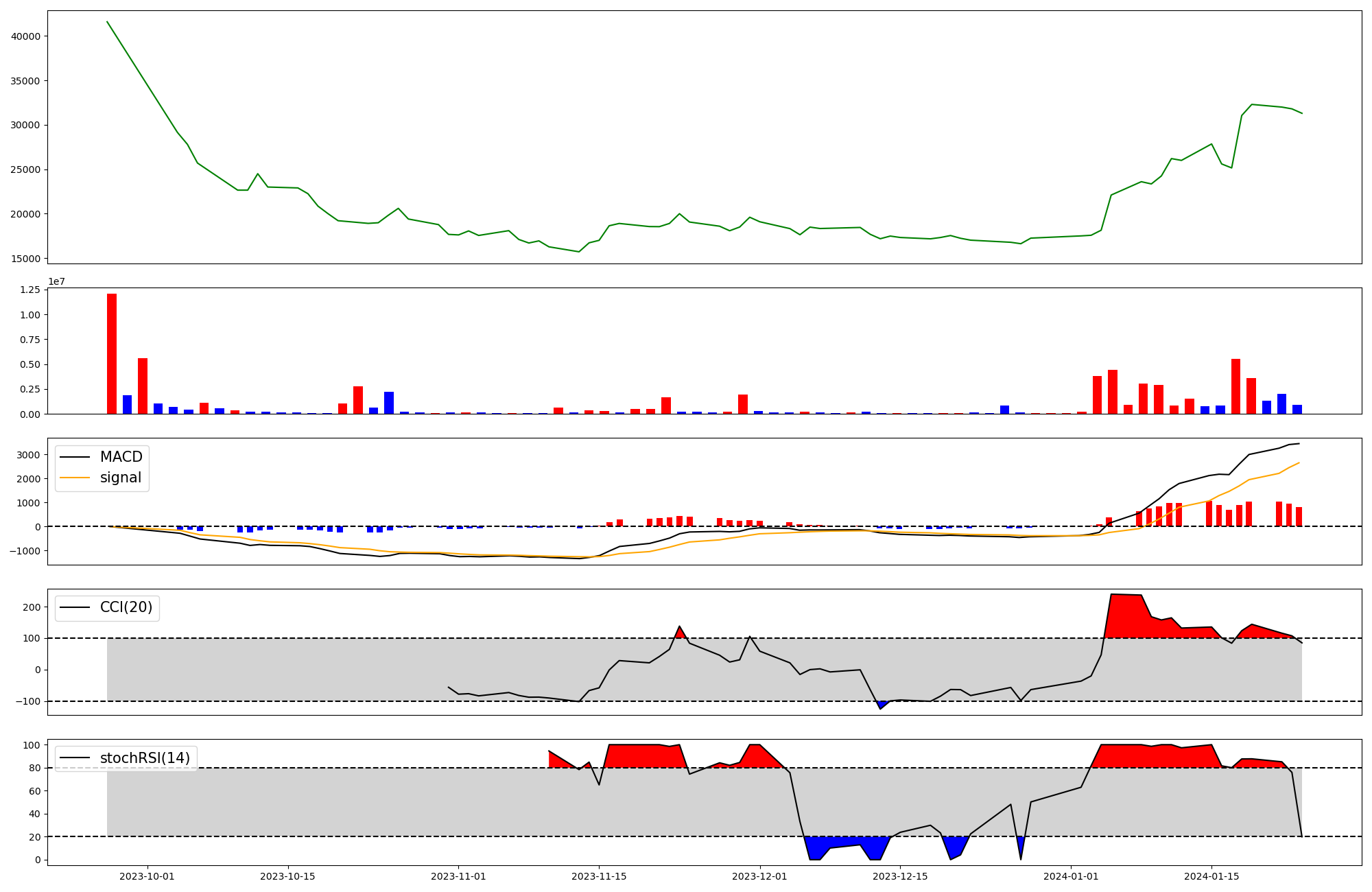The width and height of the screenshot is (1372, 892).
Task: Click the 2023-11-01 x-axis date label
Action: pyautogui.click(x=458, y=876)
